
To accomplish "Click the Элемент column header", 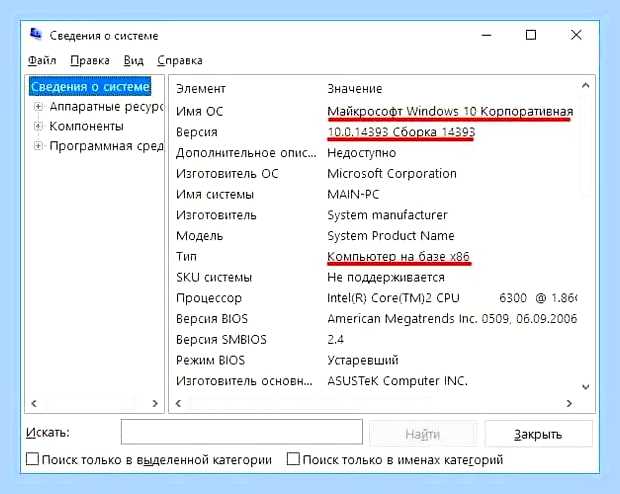I will point(201,89).
